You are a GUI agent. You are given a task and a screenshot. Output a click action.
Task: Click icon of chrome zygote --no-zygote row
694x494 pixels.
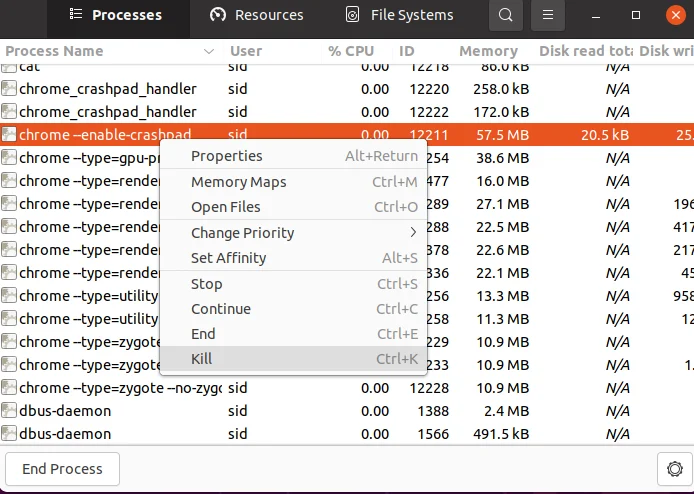point(9,388)
